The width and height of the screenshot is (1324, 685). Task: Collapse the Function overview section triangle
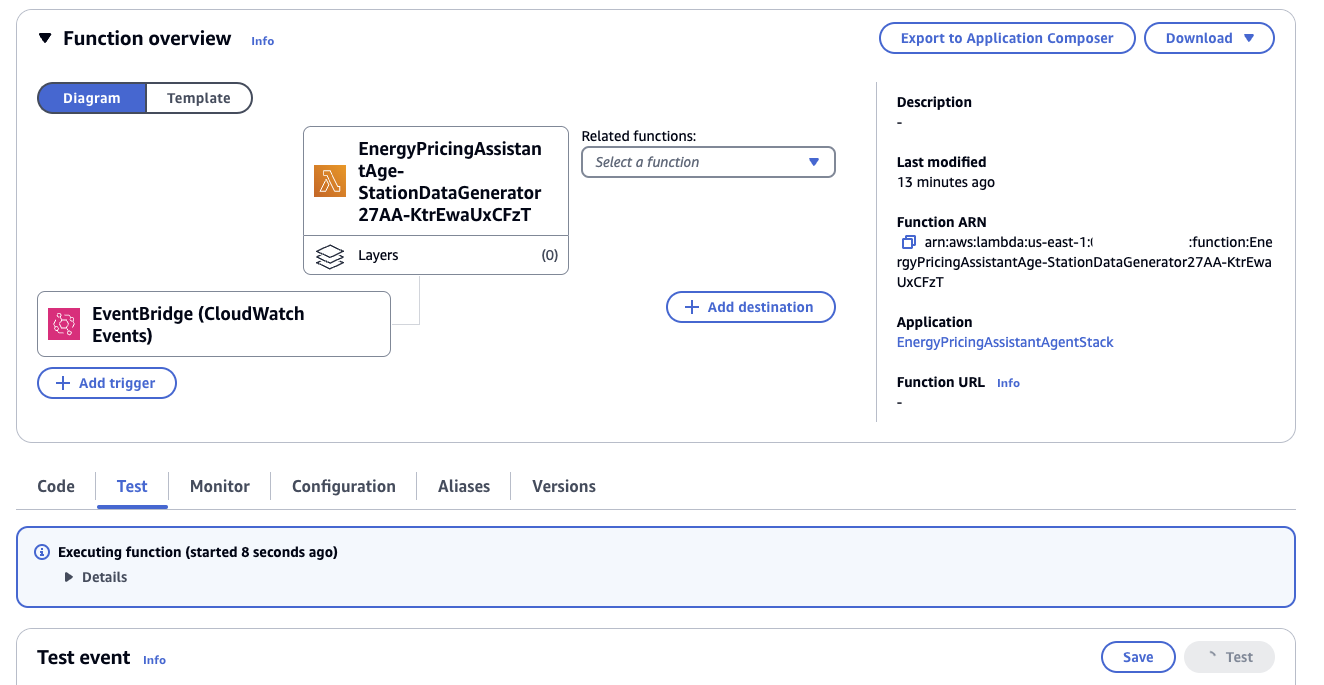click(44, 38)
